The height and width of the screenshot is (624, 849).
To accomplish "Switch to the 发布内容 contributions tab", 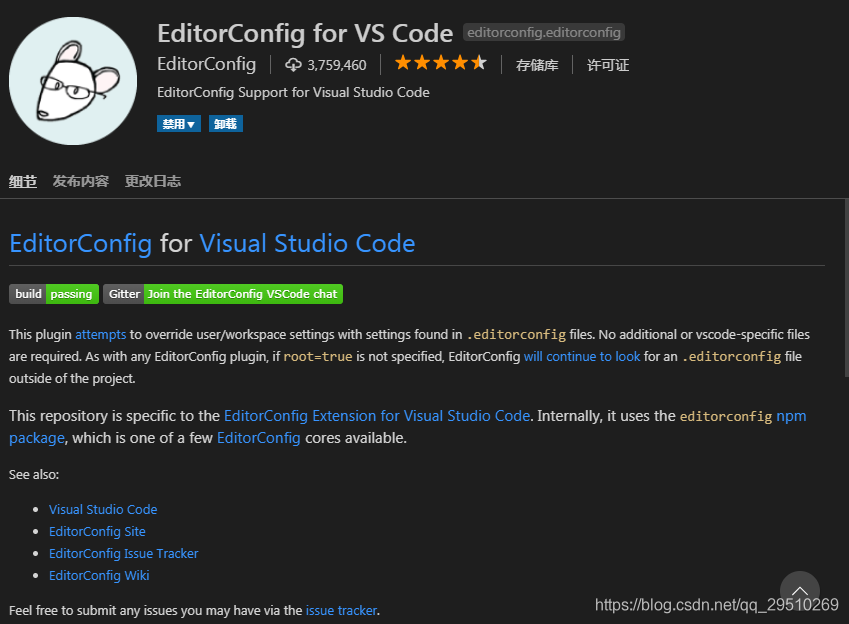I will pos(81,181).
